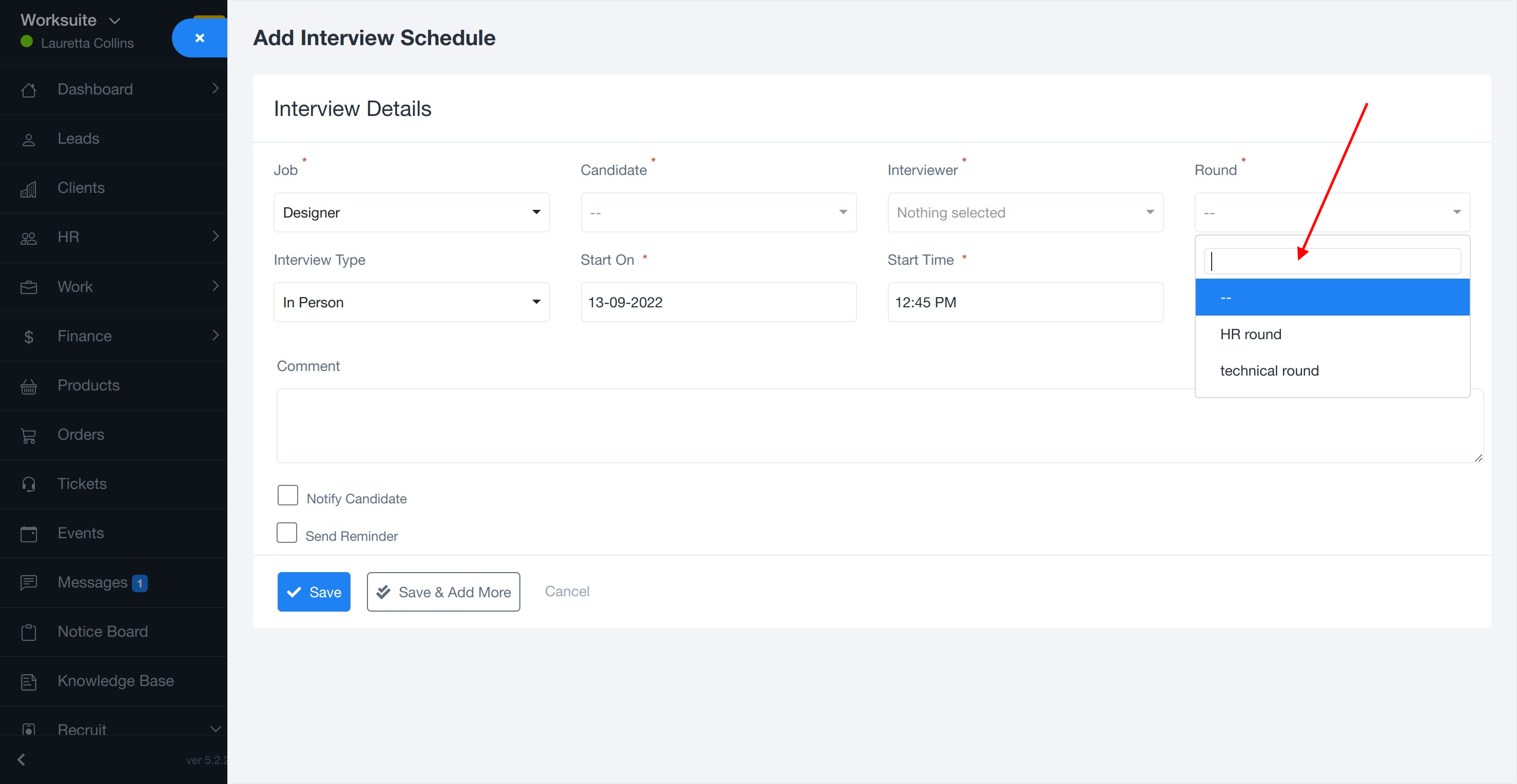Image resolution: width=1517 pixels, height=784 pixels.
Task: Open the Candidate dropdown
Action: tap(718, 212)
